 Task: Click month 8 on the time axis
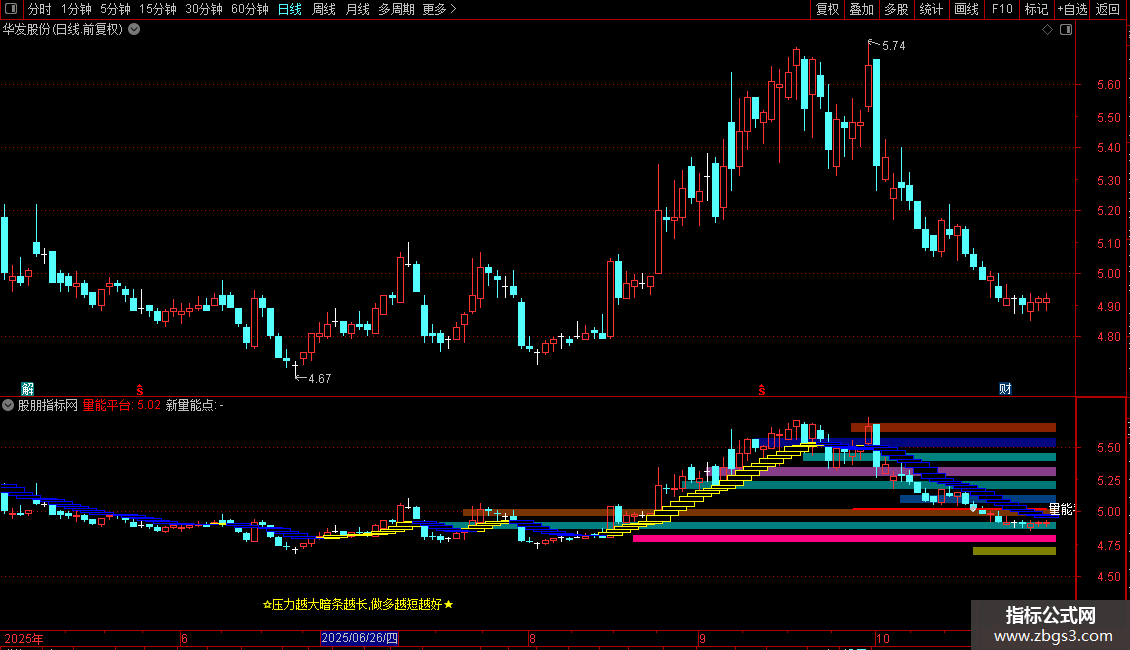click(532, 638)
